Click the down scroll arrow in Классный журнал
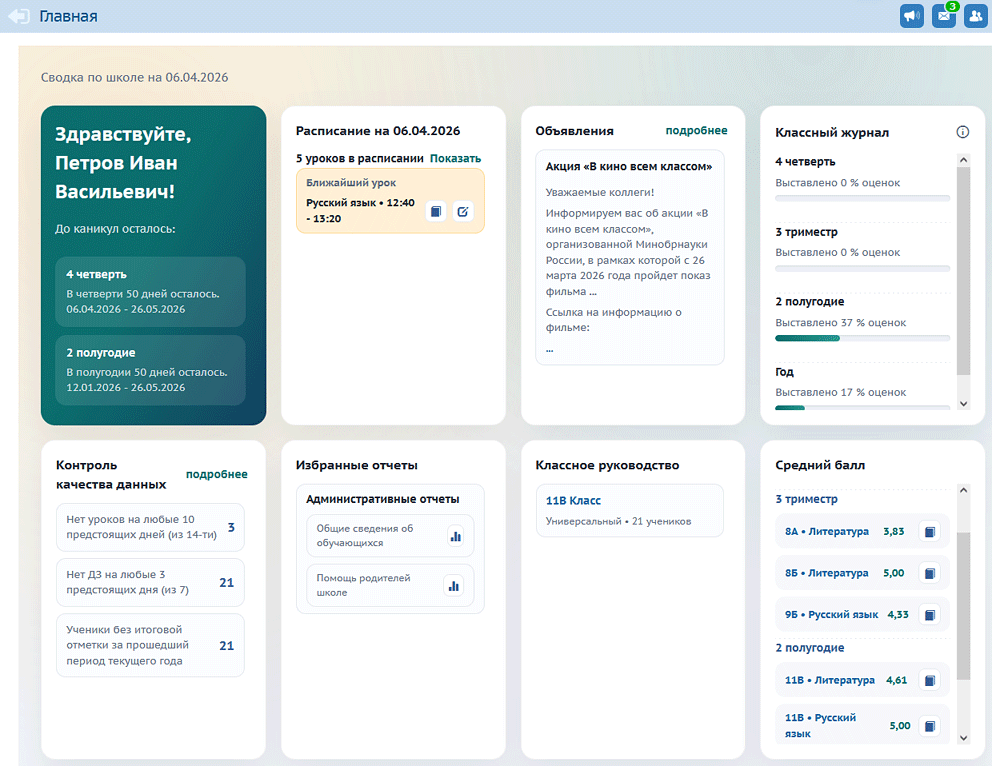 click(x=963, y=402)
